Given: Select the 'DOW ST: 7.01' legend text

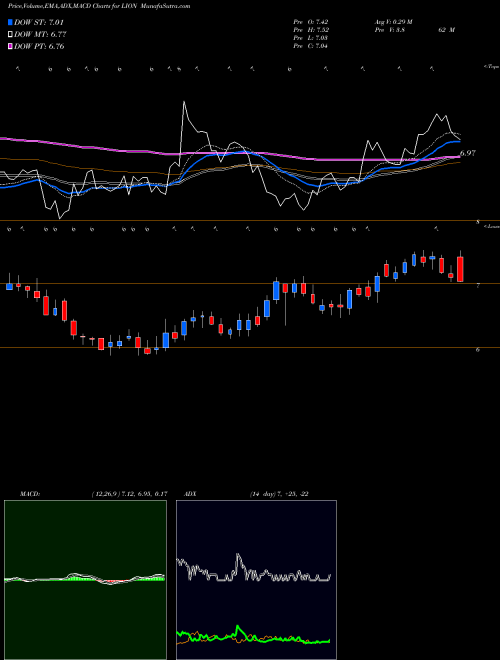Looking at the screenshot, I should click(39, 22).
